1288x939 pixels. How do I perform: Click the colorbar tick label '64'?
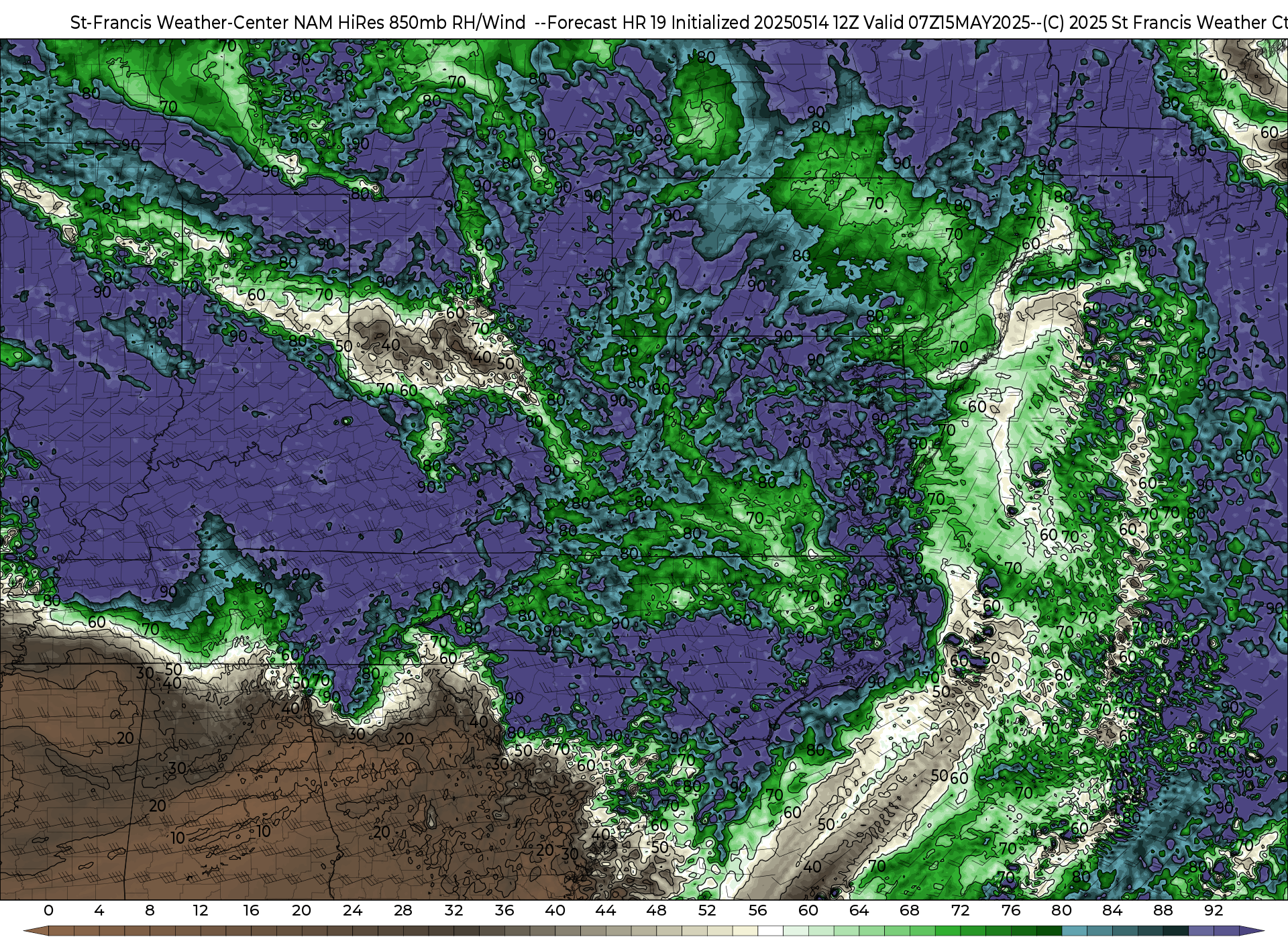pos(859,911)
